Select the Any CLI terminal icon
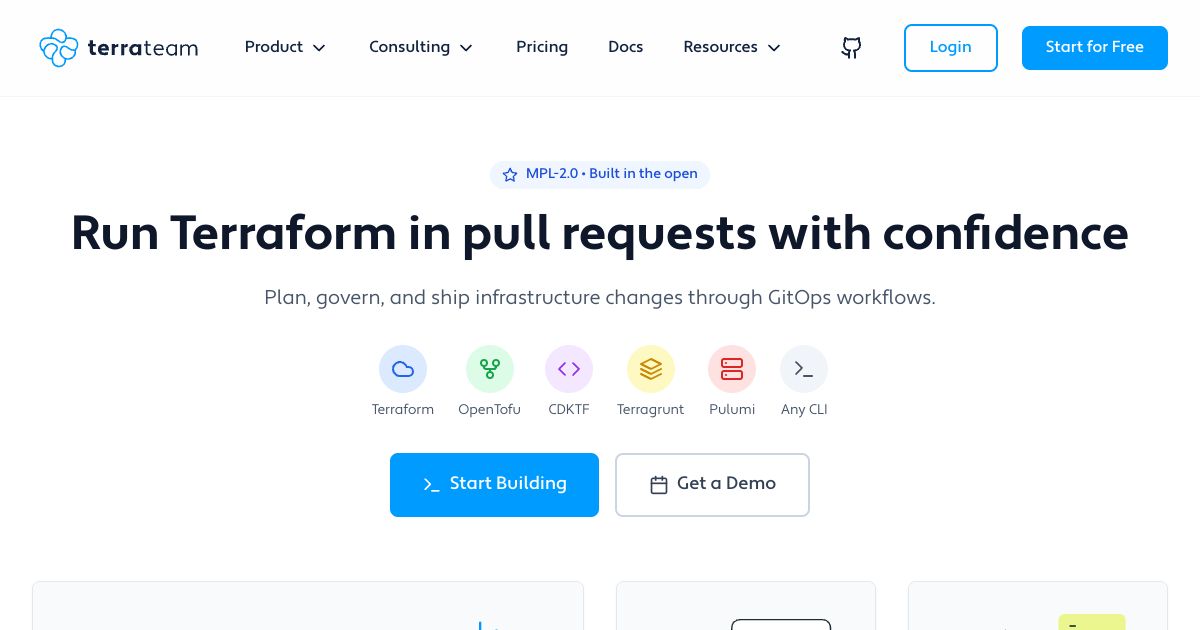Screen dimensions: 1200x630 [804, 369]
